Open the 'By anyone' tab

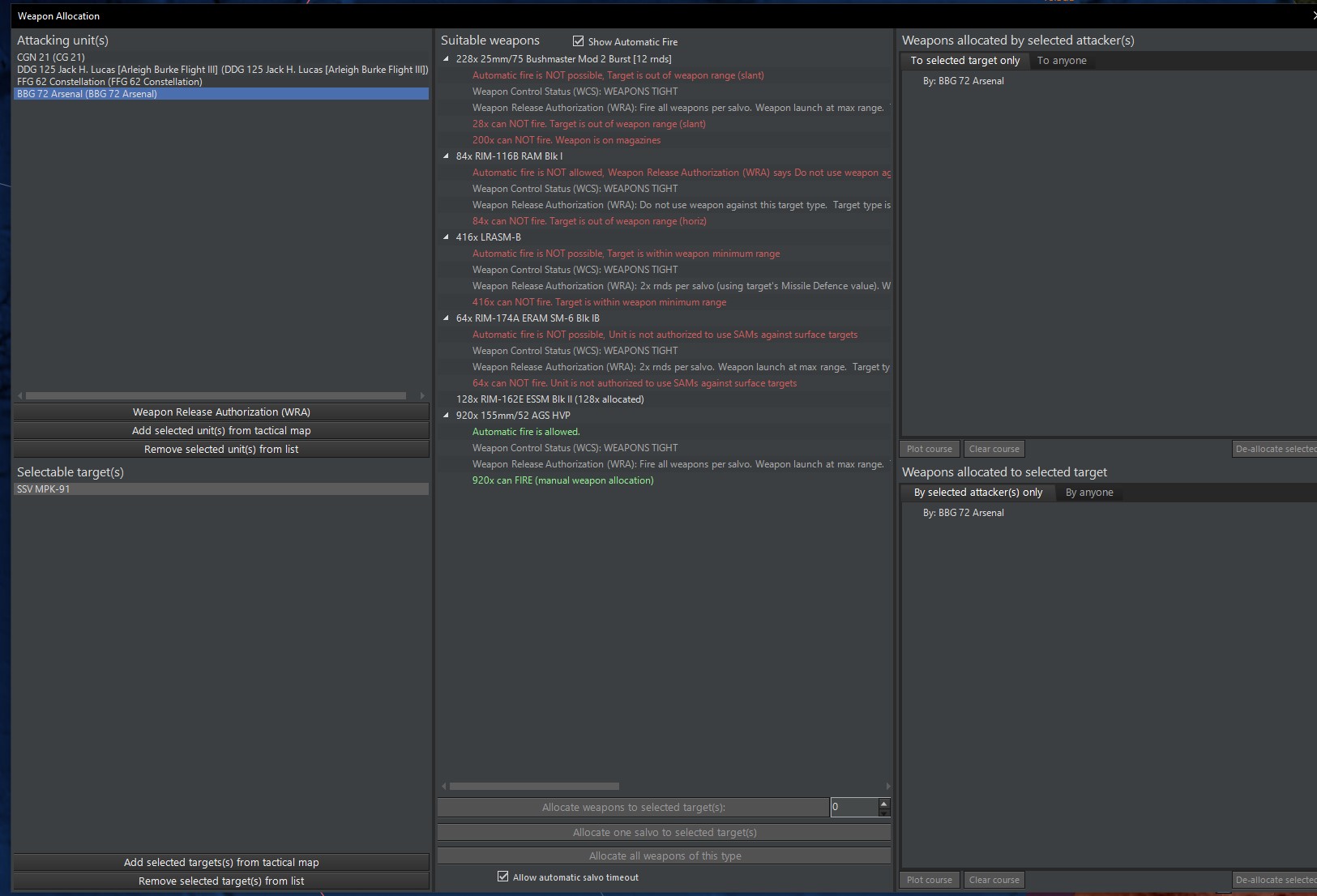pyautogui.click(x=1089, y=493)
